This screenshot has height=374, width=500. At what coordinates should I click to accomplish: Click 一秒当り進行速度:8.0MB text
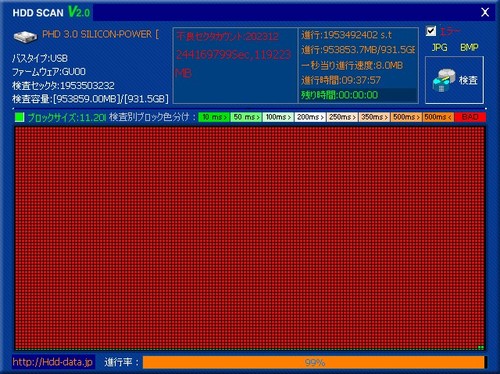point(352,65)
